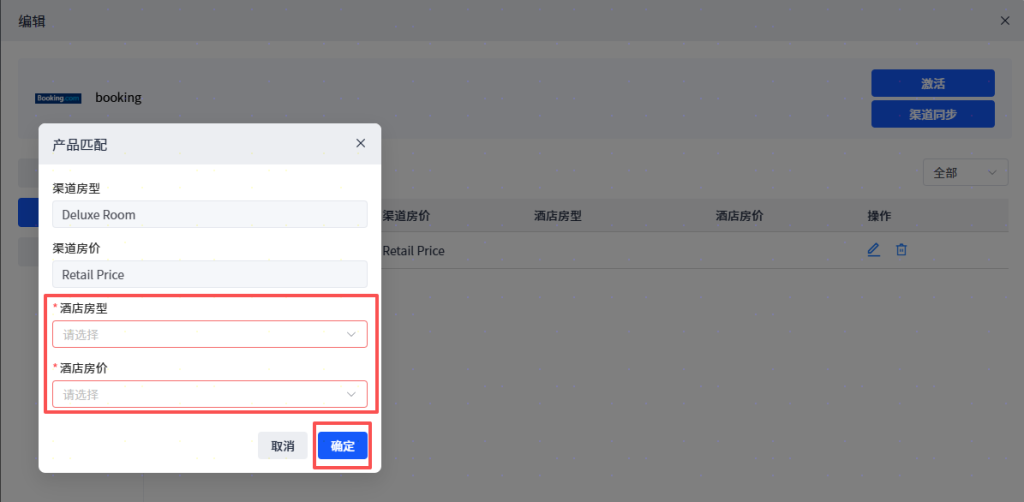Click the 渠道同步 sync button

pyautogui.click(x=932, y=114)
